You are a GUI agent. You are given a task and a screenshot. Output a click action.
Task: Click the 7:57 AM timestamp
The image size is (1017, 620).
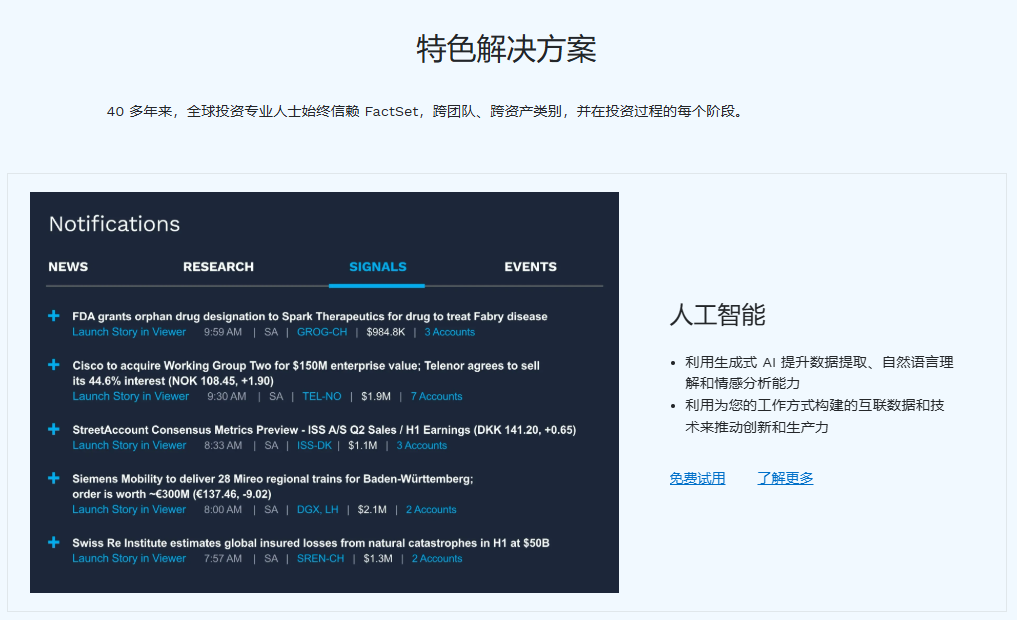pyautogui.click(x=222, y=558)
